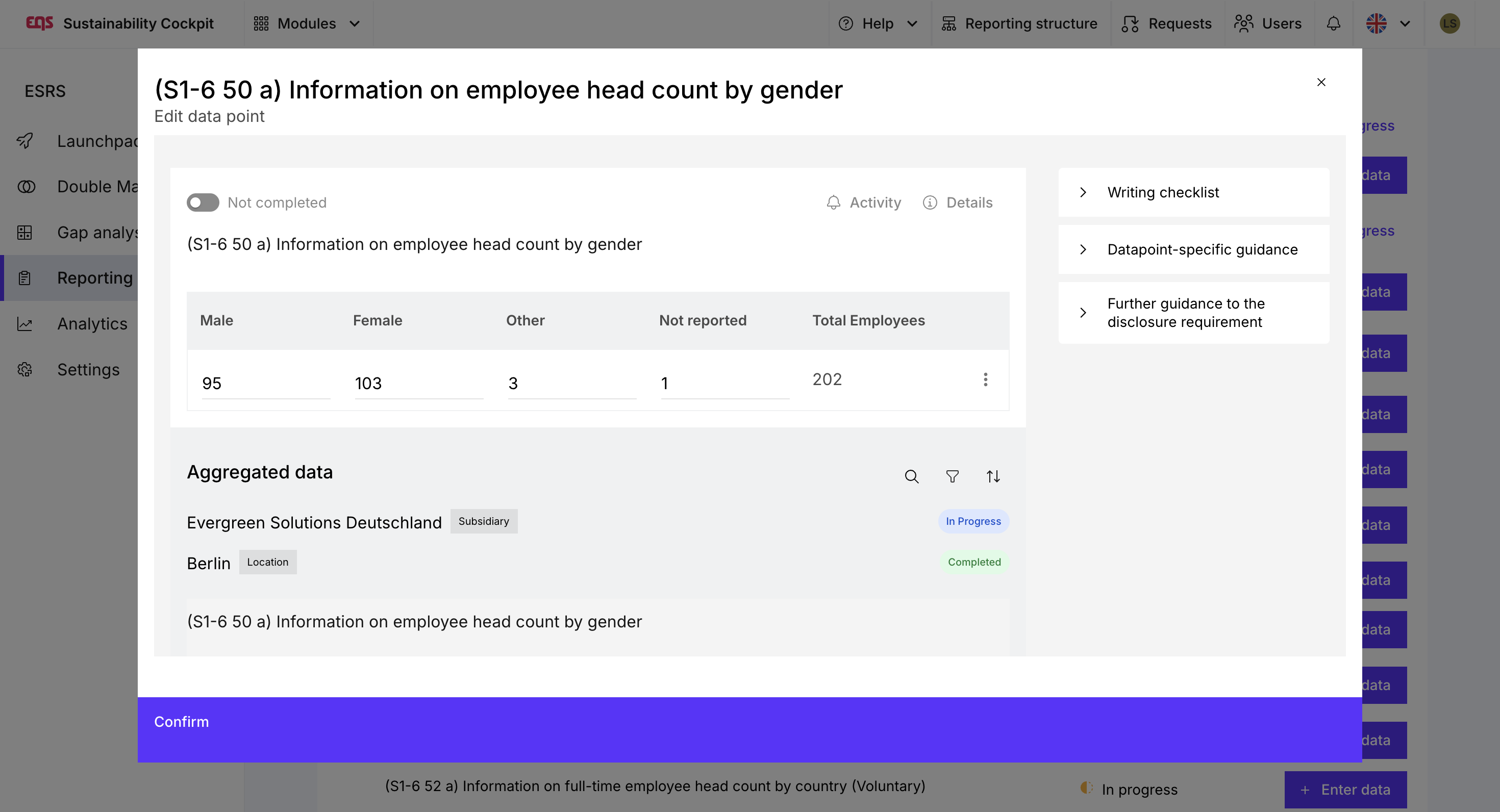
Task: Open the Help menu
Action: (878, 24)
